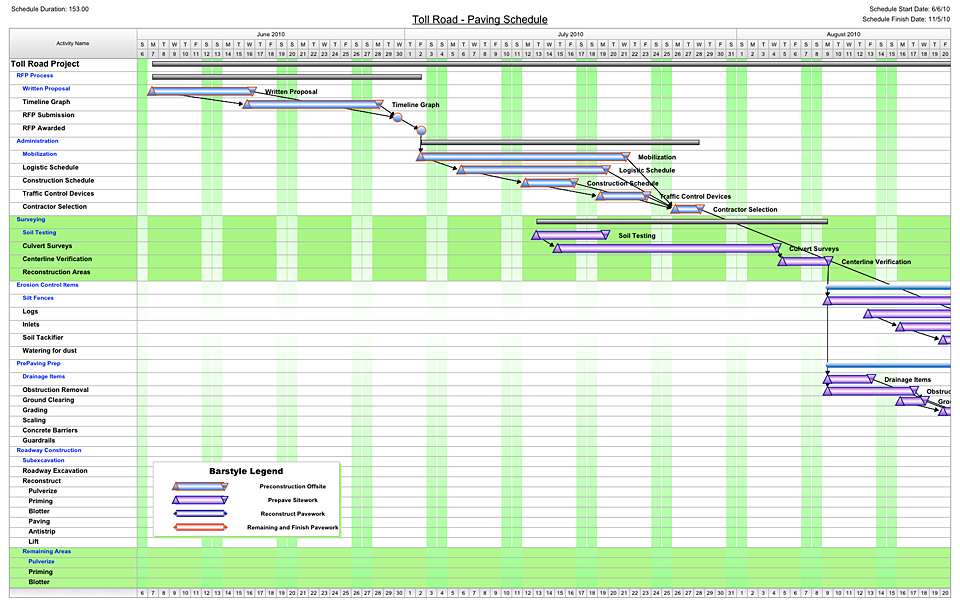Image resolution: width=960 pixels, height=605 pixels.
Task: Select the Prepave Sitework legend bar symbol
Action: pyautogui.click(x=201, y=500)
